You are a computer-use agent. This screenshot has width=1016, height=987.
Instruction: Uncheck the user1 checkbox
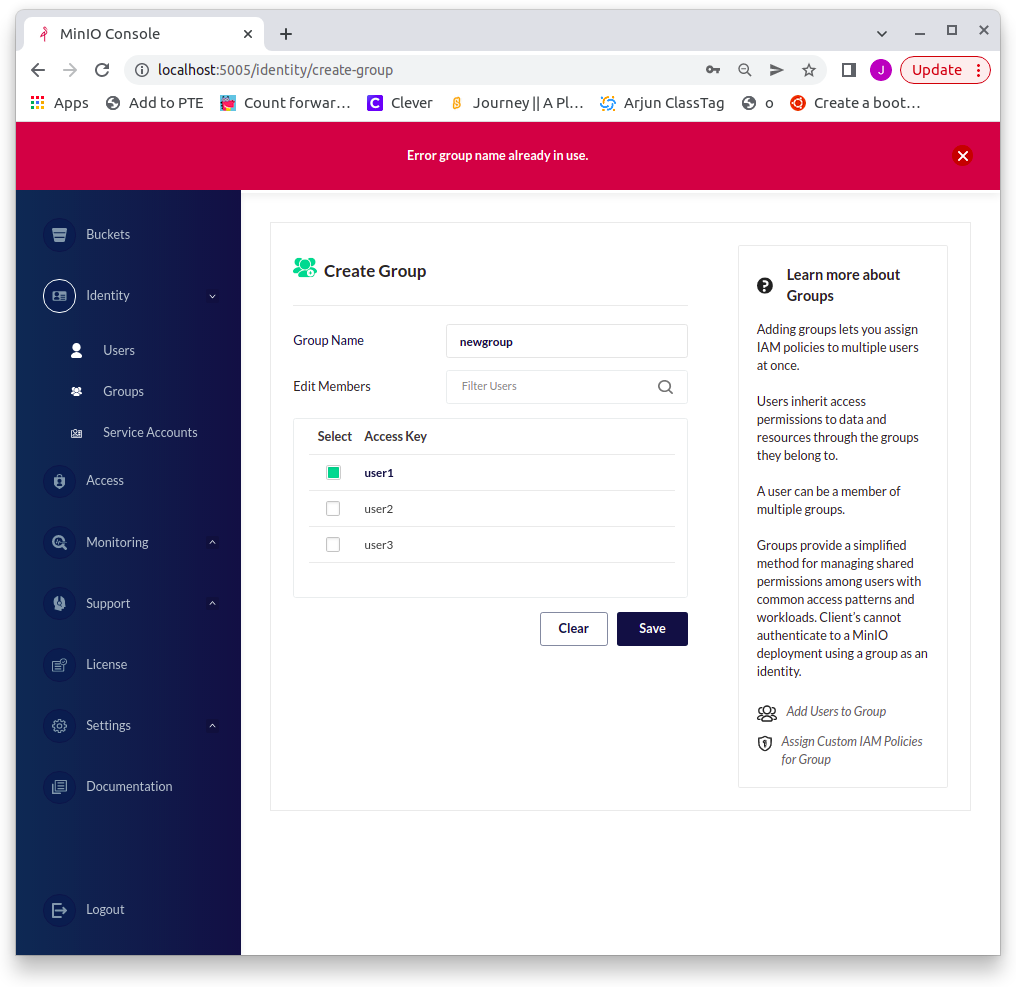[x=333, y=472]
